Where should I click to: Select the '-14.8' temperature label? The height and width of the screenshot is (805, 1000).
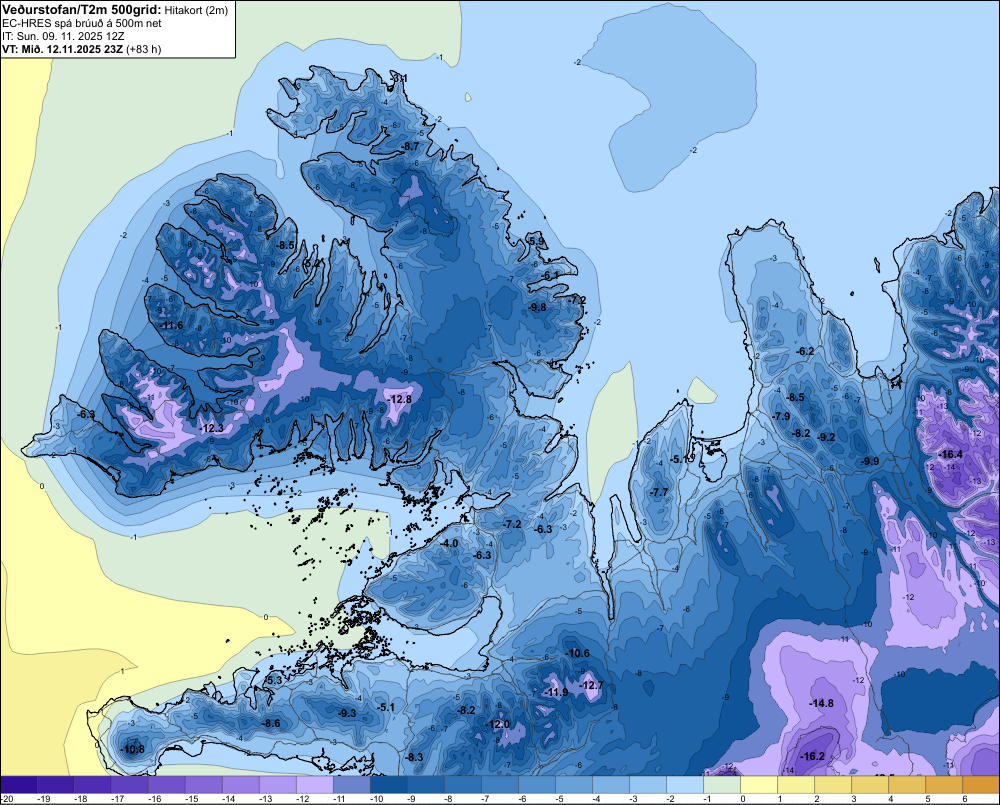[x=821, y=703]
